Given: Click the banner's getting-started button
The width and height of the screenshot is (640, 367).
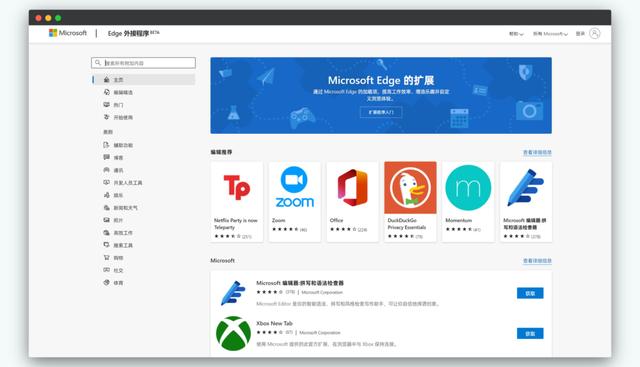Looking at the screenshot, I should (x=381, y=112).
